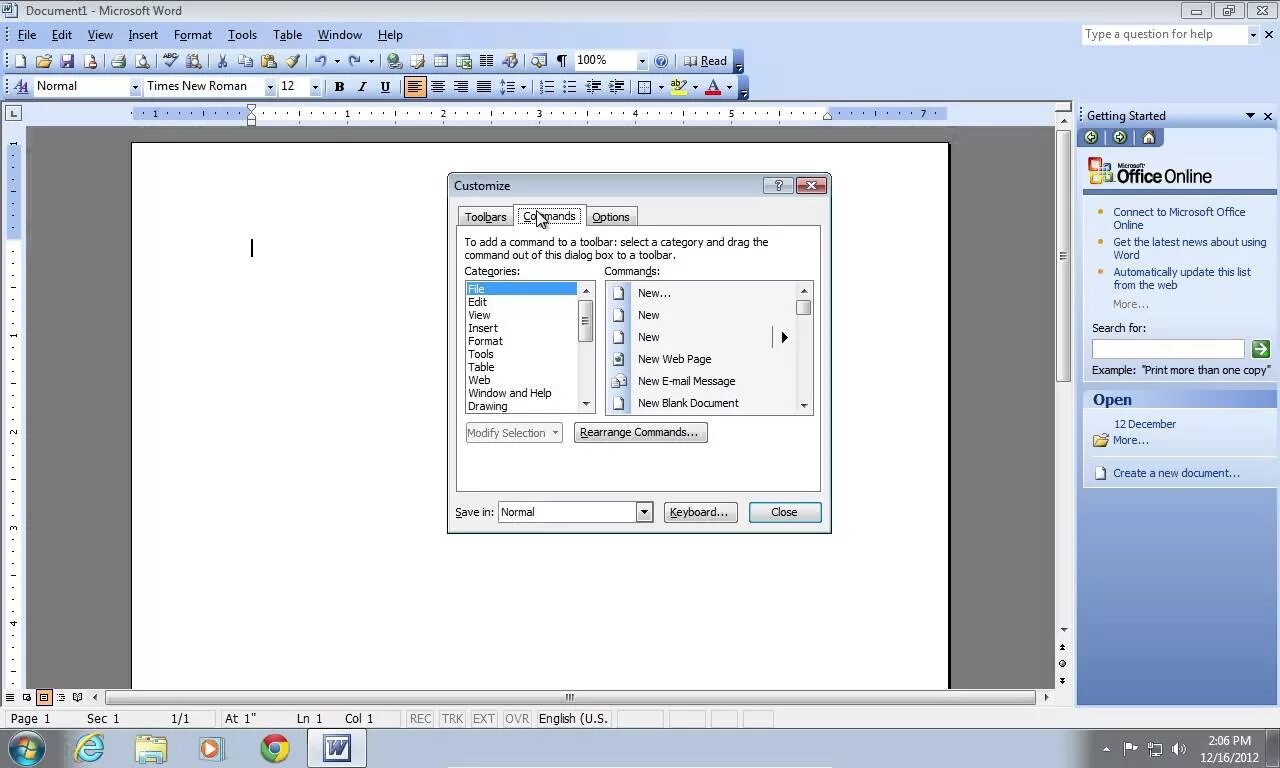The height and width of the screenshot is (768, 1280).
Task: Open the Font dropdown Times New Roman
Action: coord(269,87)
